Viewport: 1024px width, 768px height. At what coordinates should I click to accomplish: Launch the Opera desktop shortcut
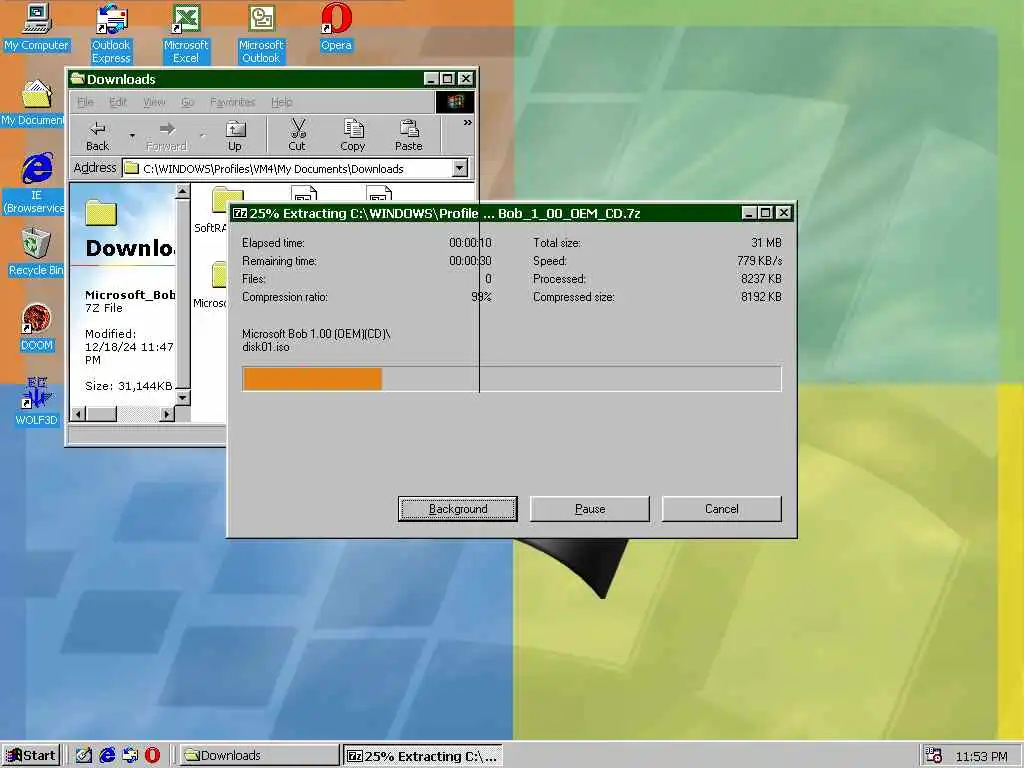pos(336,27)
